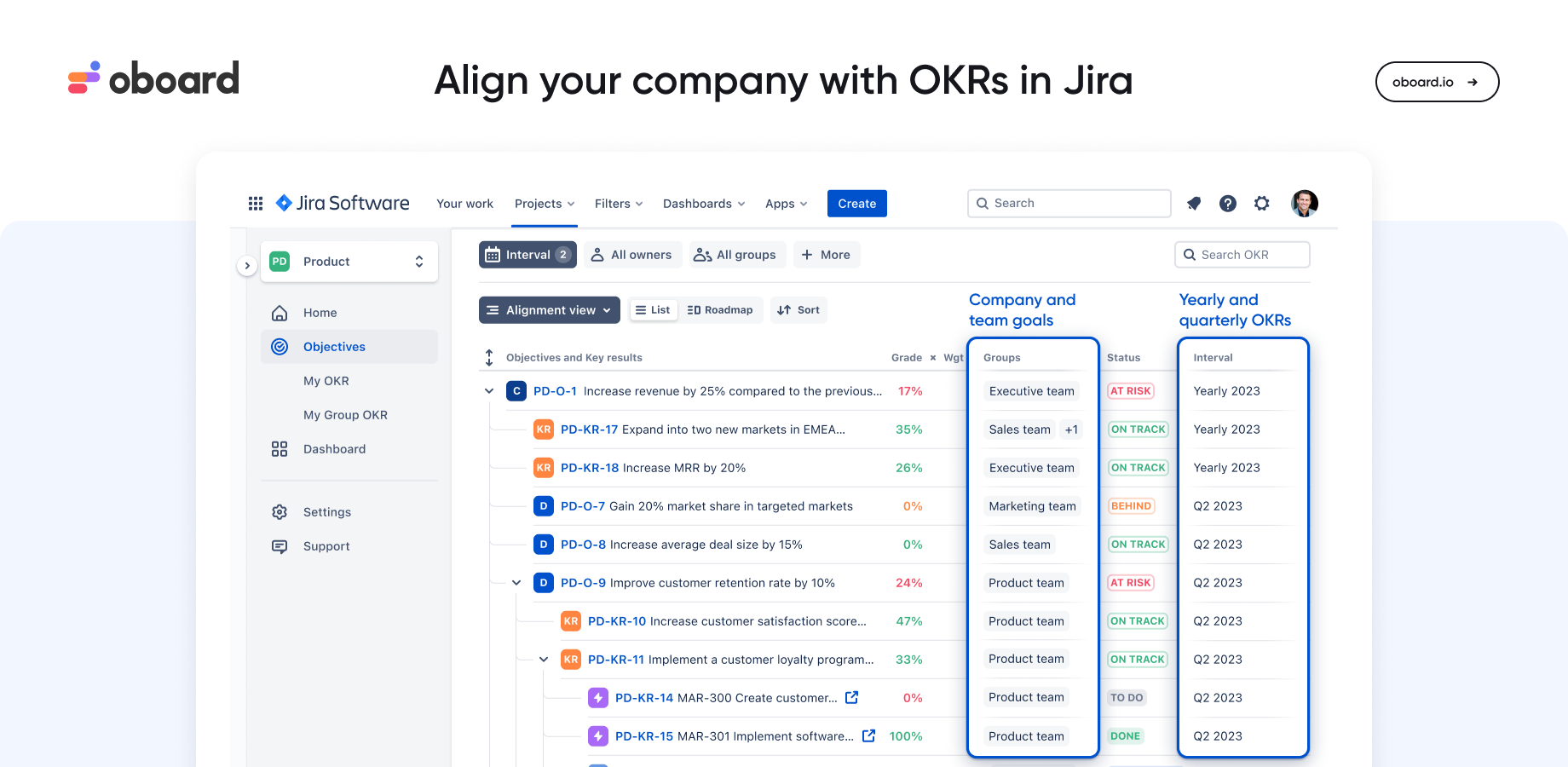Collapse objective PD-O-9 row
Image resolution: width=1568 pixels, height=767 pixels.
tap(516, 583)
